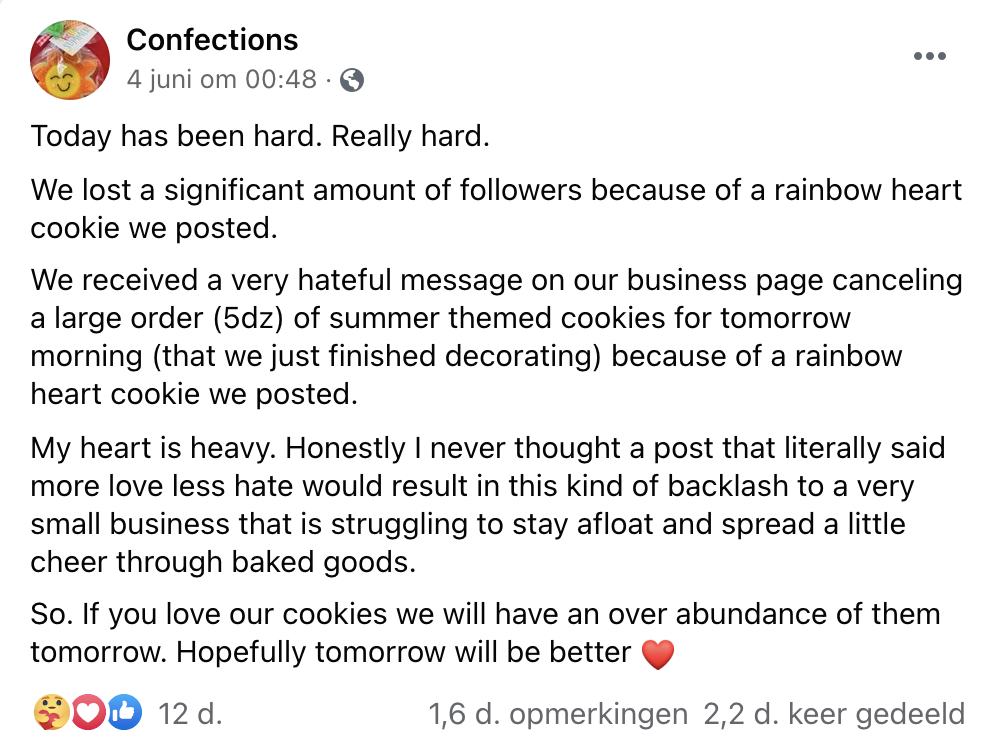Open the three-dot post options menu
This screenshot has height=752, width=992.
pyautogui.click(x=929, y=57)
